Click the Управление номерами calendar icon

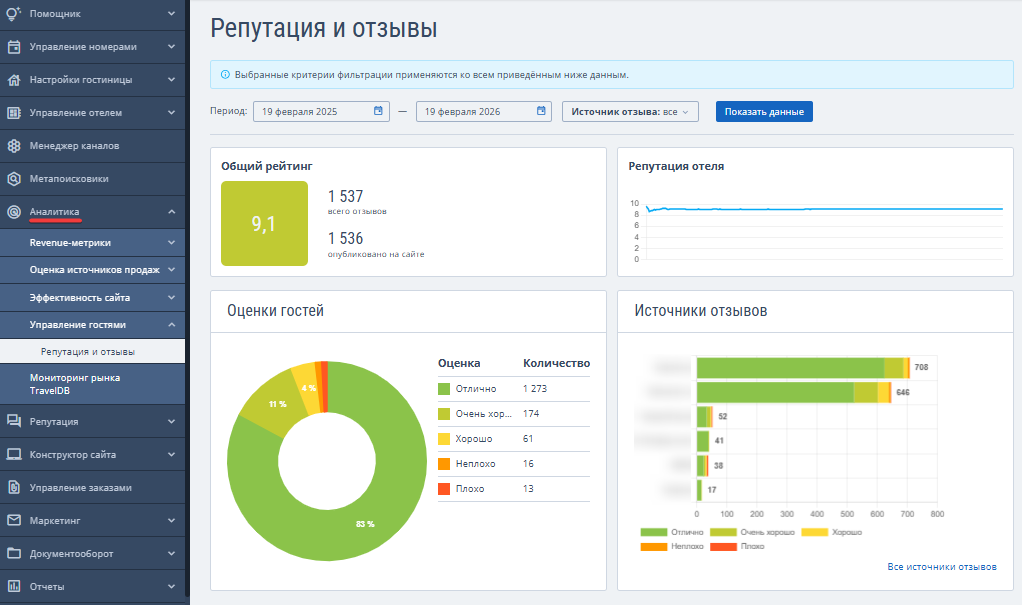coord(14,46)
